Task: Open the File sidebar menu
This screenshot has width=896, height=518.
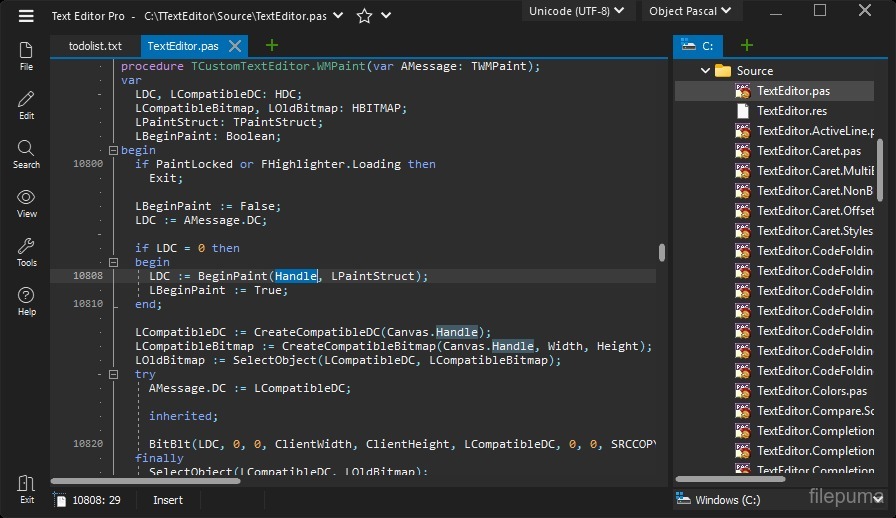Action: (x=26, y=55)
